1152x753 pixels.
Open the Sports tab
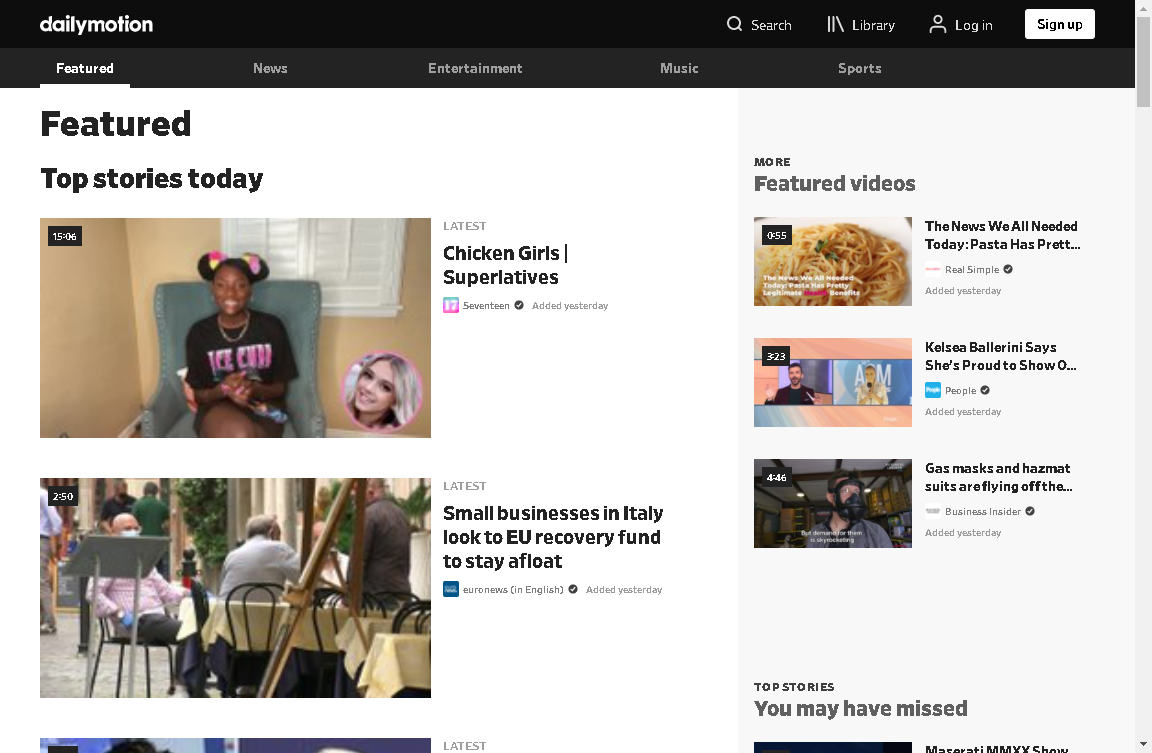[x=859, y=68]
